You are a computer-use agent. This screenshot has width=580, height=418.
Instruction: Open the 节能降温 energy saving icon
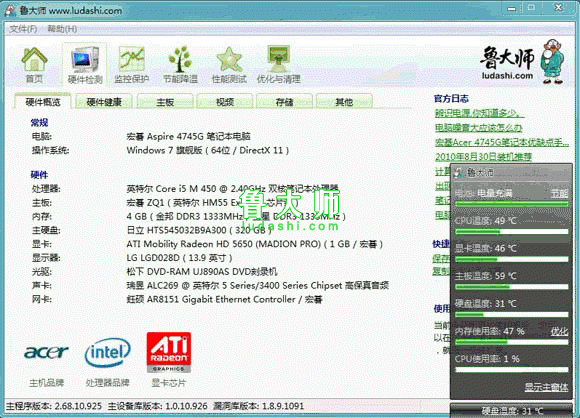tap(180, 65)
